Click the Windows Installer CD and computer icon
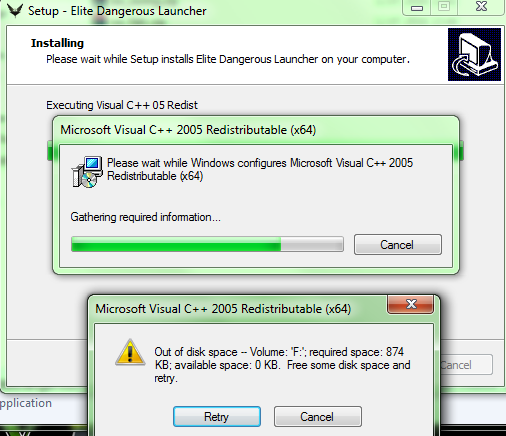 (87, 172)
